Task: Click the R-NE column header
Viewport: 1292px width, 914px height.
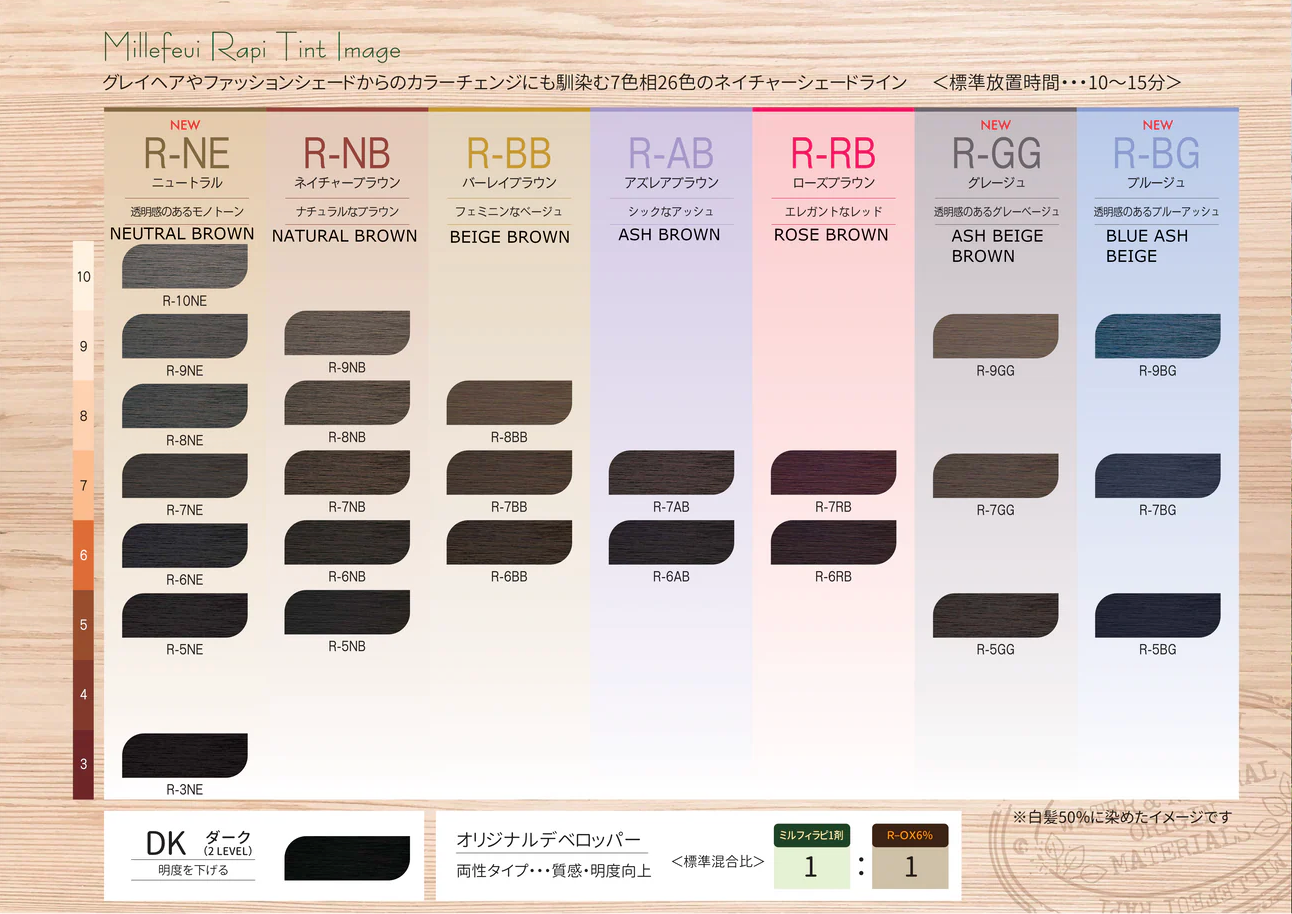Action: click(x=186, y=153)
